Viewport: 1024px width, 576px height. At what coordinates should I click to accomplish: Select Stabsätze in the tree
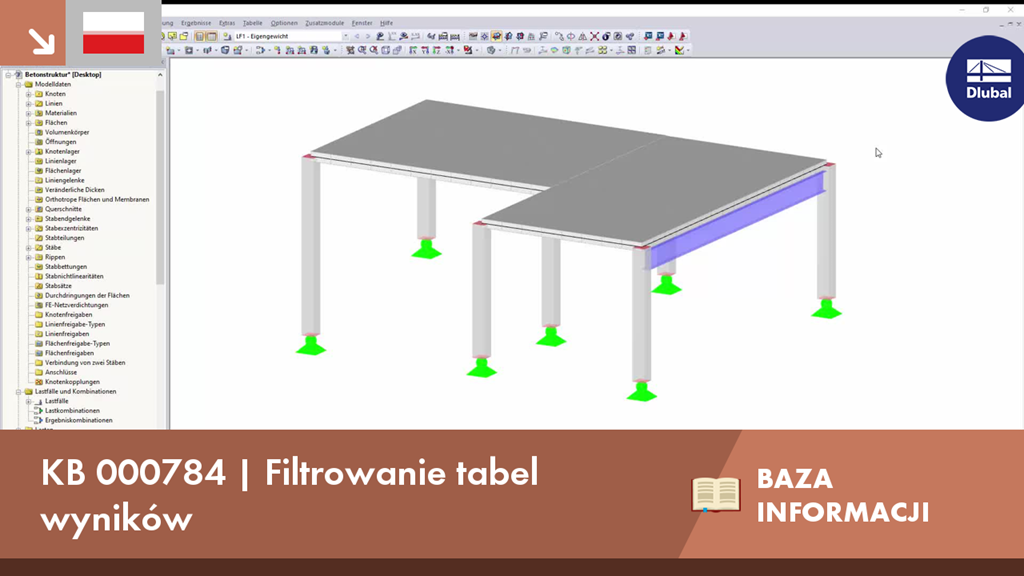tap(58, 286)
